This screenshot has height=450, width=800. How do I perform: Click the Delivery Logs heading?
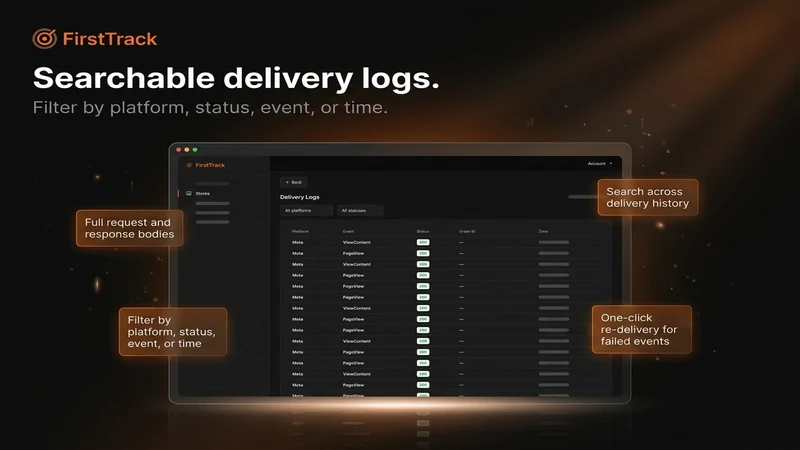click(299, 197)
